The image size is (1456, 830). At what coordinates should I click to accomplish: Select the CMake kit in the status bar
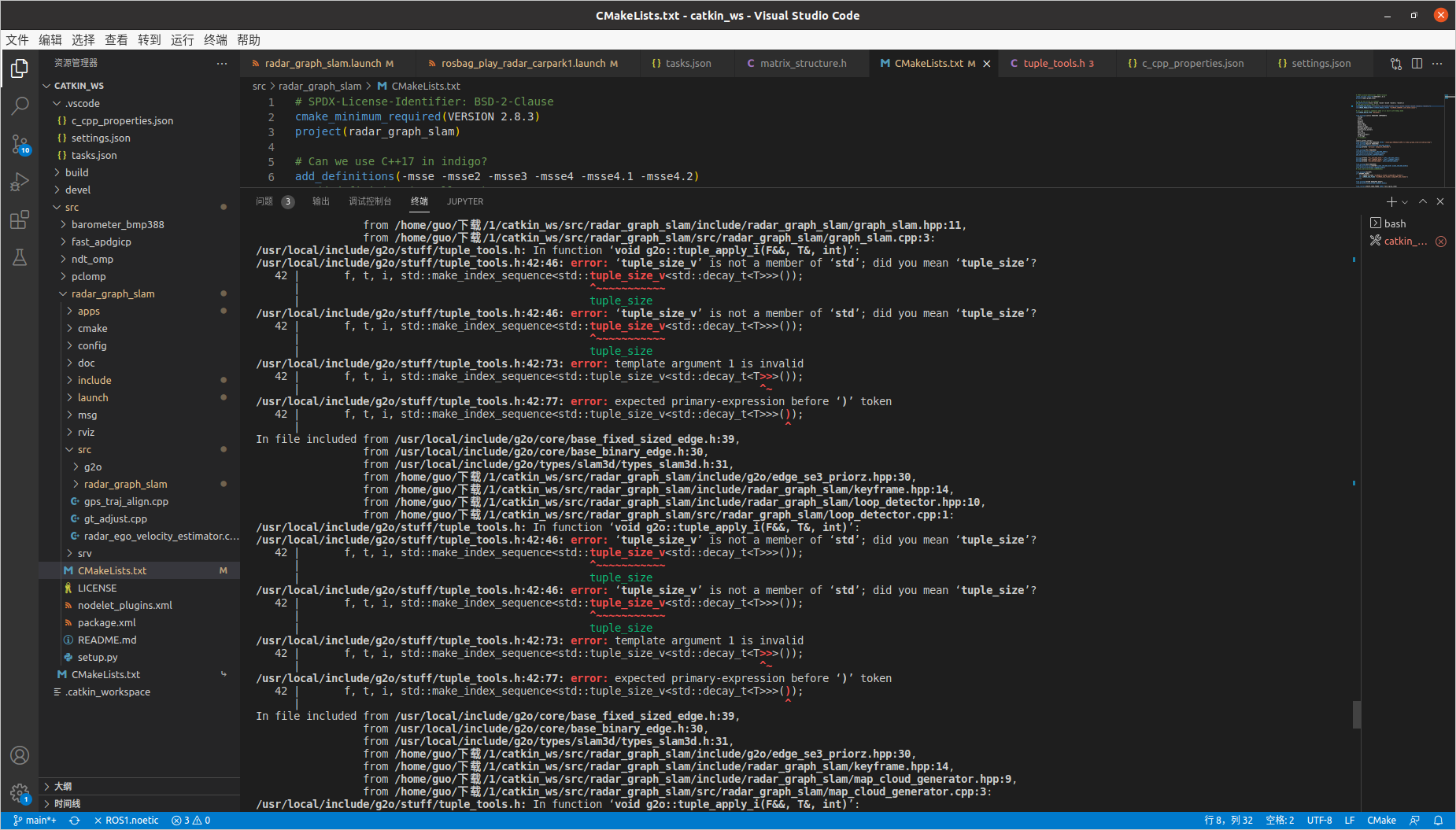click(1381, 820)
